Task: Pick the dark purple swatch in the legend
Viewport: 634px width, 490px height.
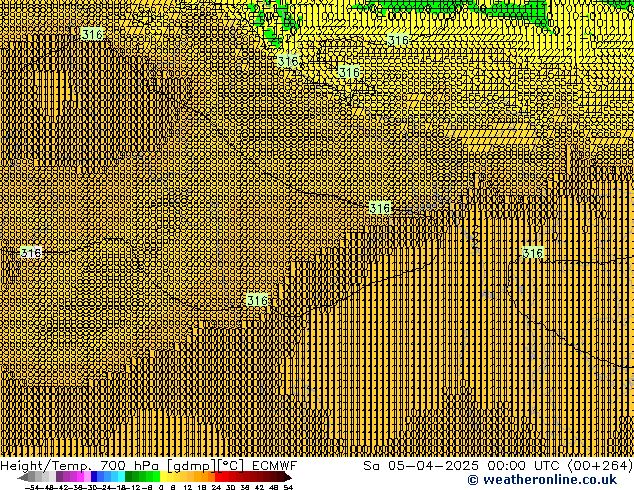Action: coord(59,477)
